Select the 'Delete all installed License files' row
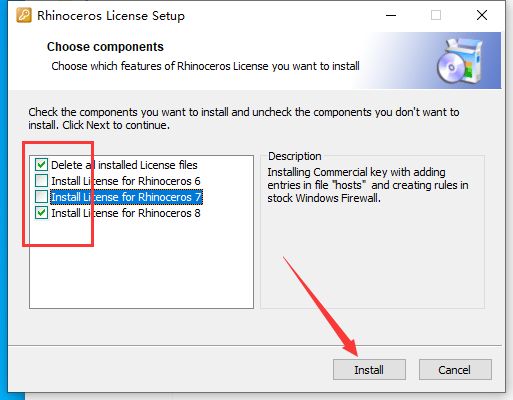The height and width of the screenshot is (400, 513). [124, 165]
